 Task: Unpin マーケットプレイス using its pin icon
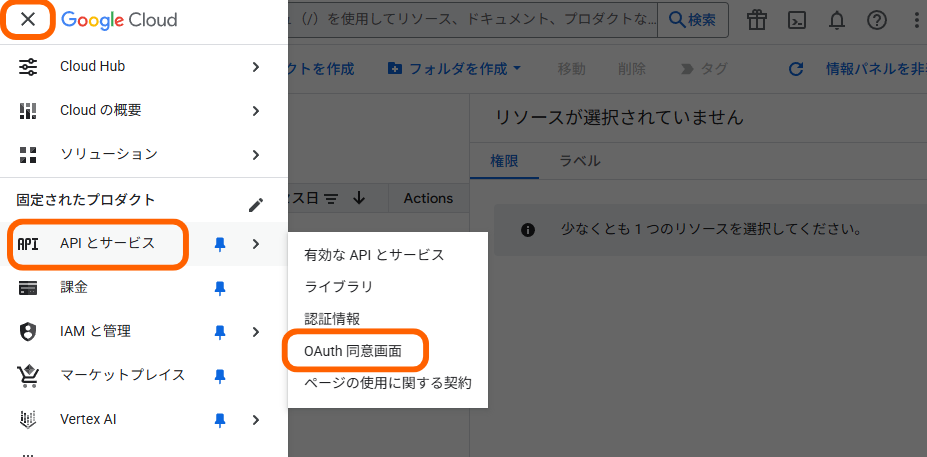(220, 376)
